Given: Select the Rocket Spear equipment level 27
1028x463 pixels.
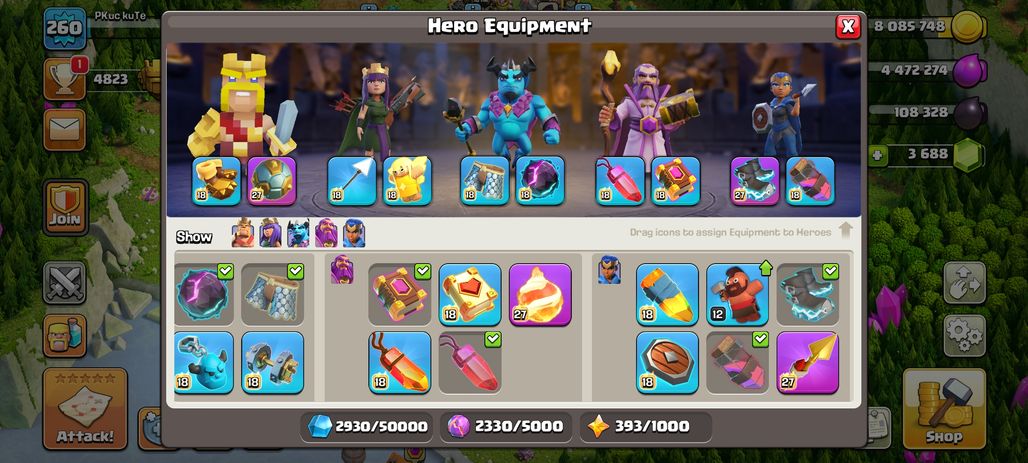Looking at the screenshot, I should 808,363.
